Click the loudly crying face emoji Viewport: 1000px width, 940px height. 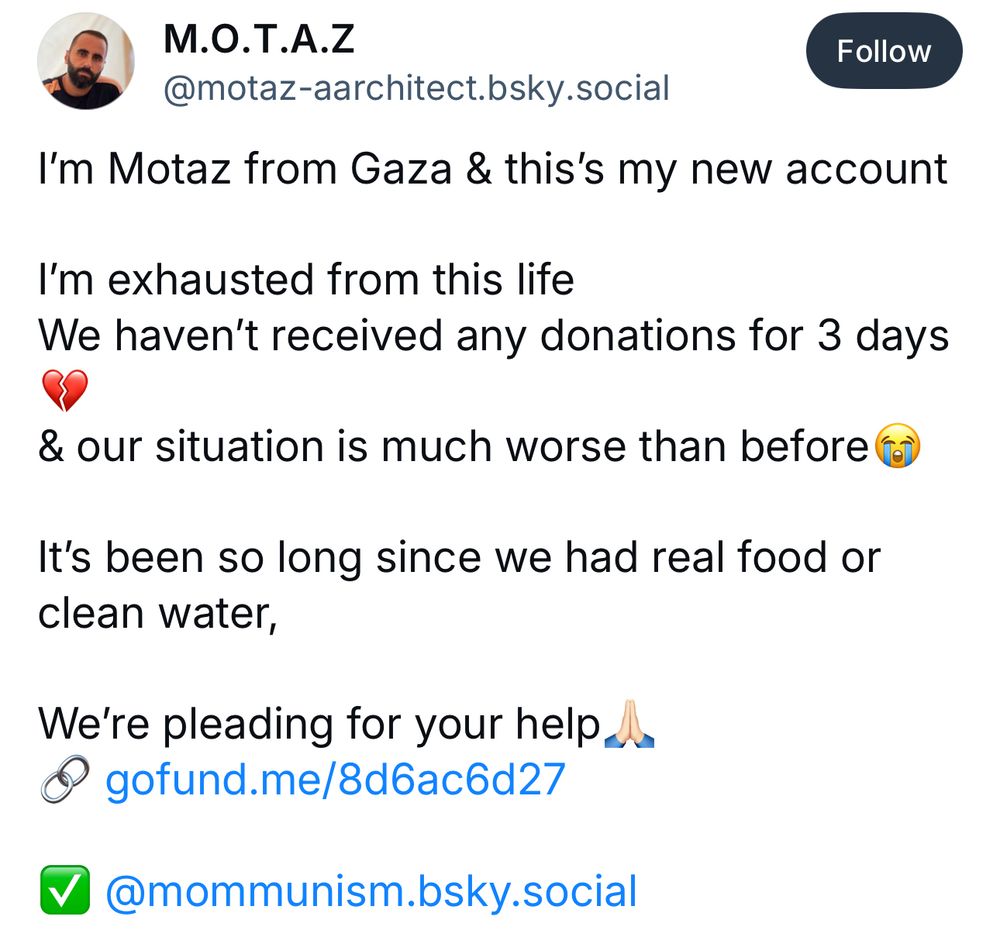coord(897,447)
